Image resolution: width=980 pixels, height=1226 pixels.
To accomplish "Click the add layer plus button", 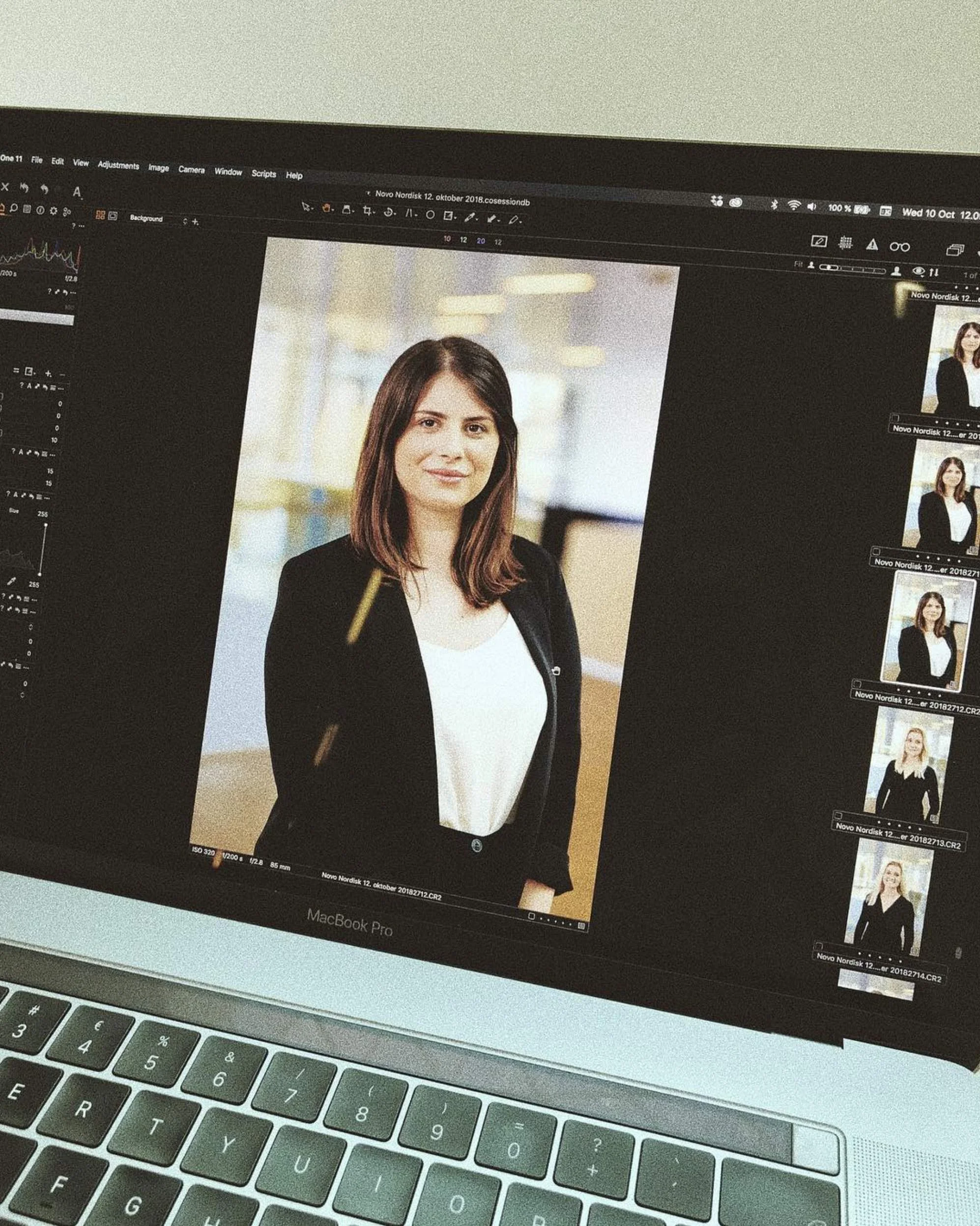I will click(195, 222).
